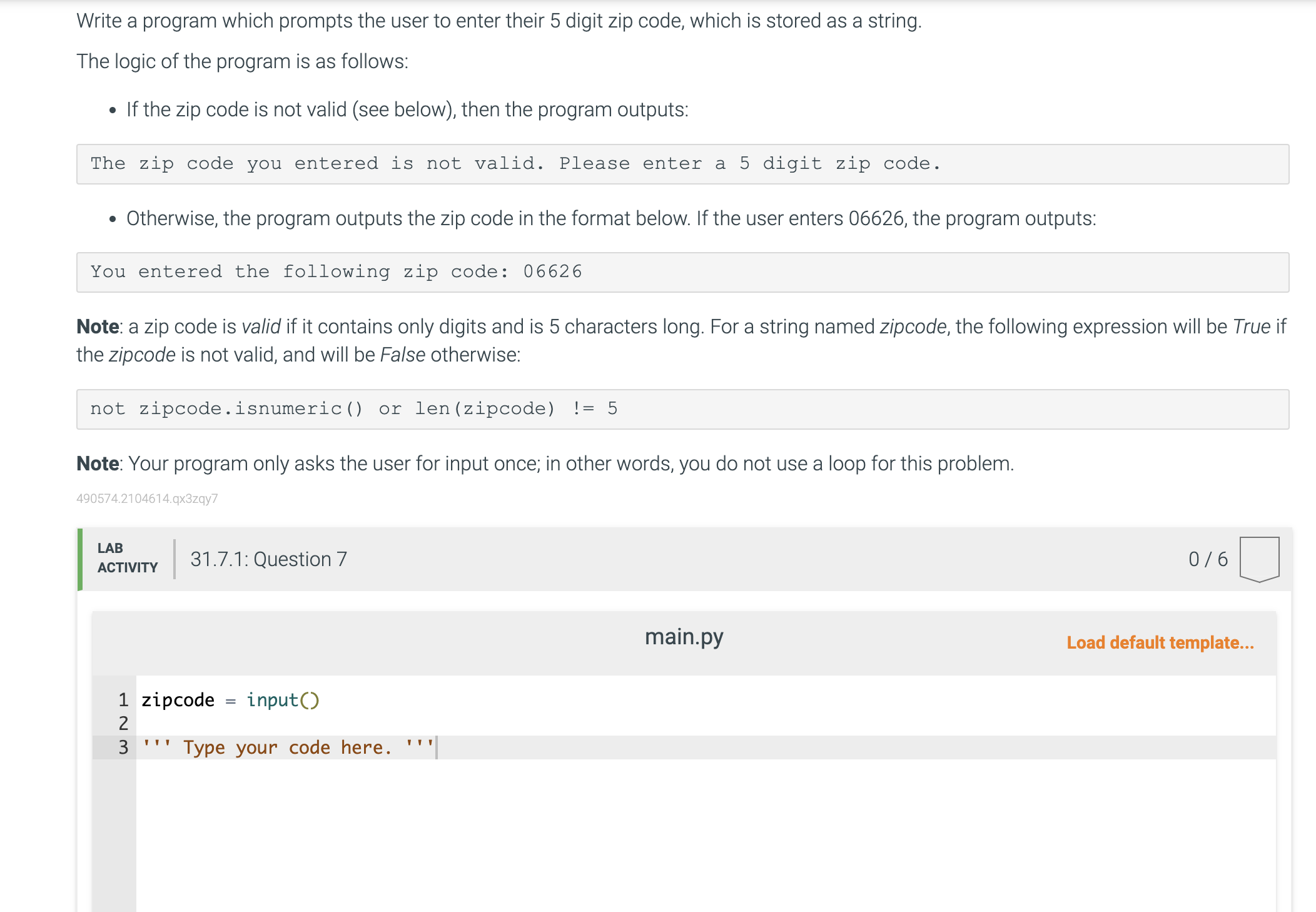Click the 'You entered the following zip code' block

(682, 272)
